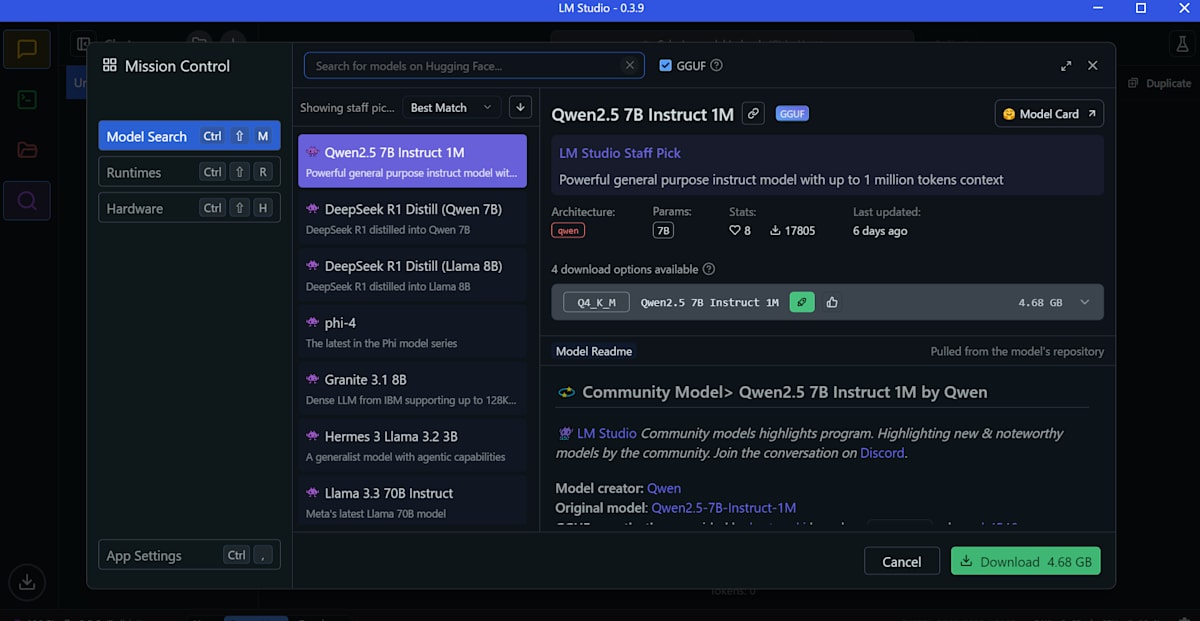
Task: Open the Best Match sort dropdown
Action: click(452, 107)
